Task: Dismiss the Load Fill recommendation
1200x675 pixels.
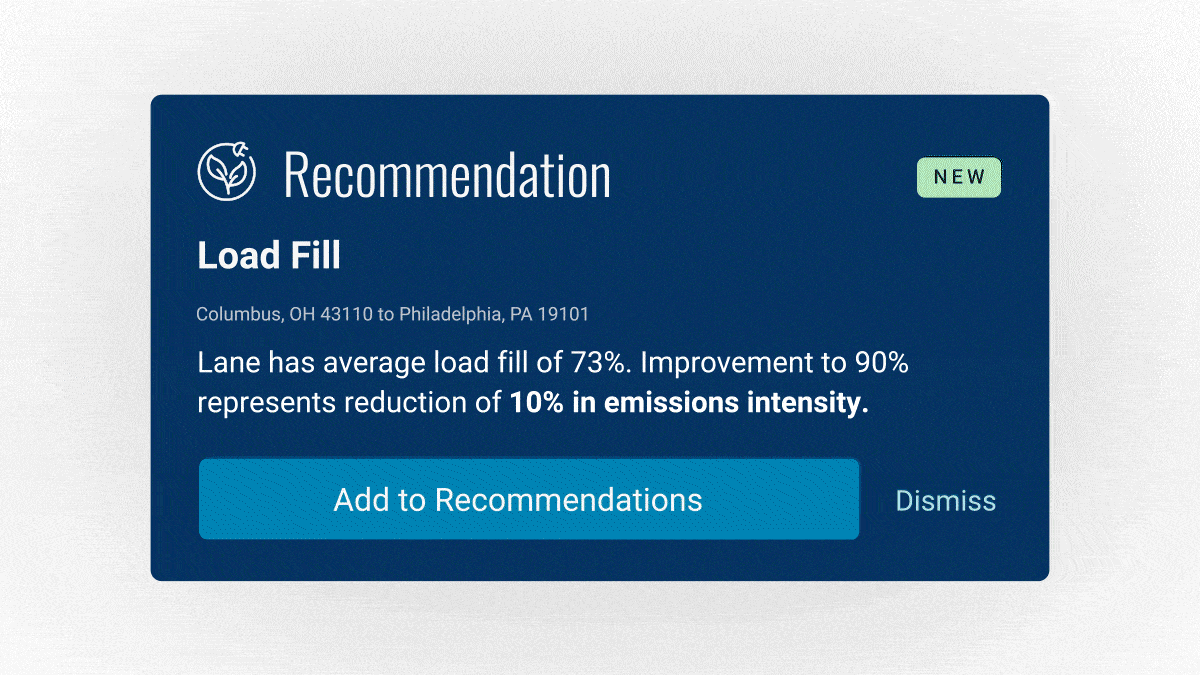Action: pyautogui.click(x=945, y=500)
